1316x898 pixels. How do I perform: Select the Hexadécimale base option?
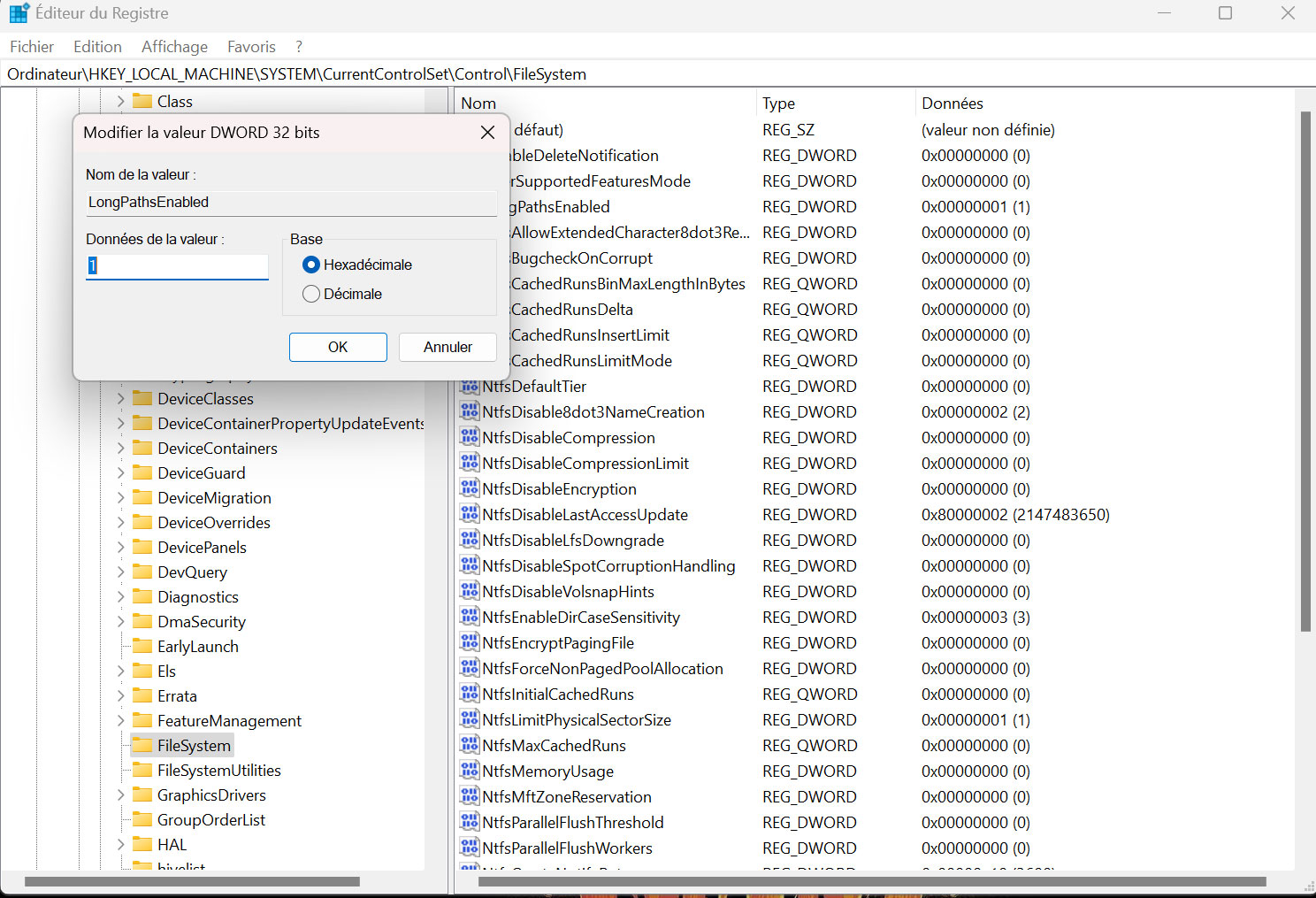pos(311,265)
